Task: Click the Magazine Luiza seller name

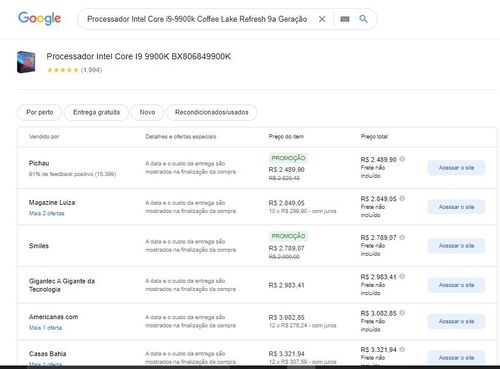Action: point(52,202)
